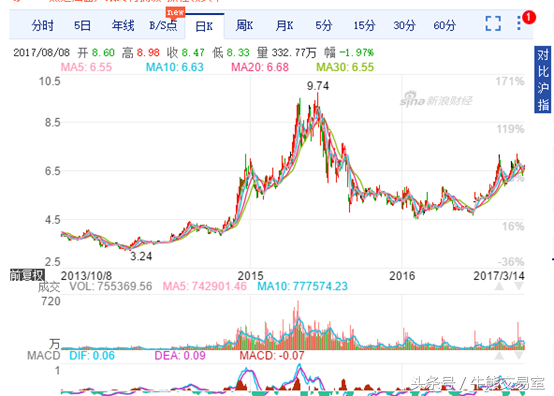The width and height of the screenshot is (554, 396).
Task: Click the MA30: 6.55 legend
Action: (345, 67)
